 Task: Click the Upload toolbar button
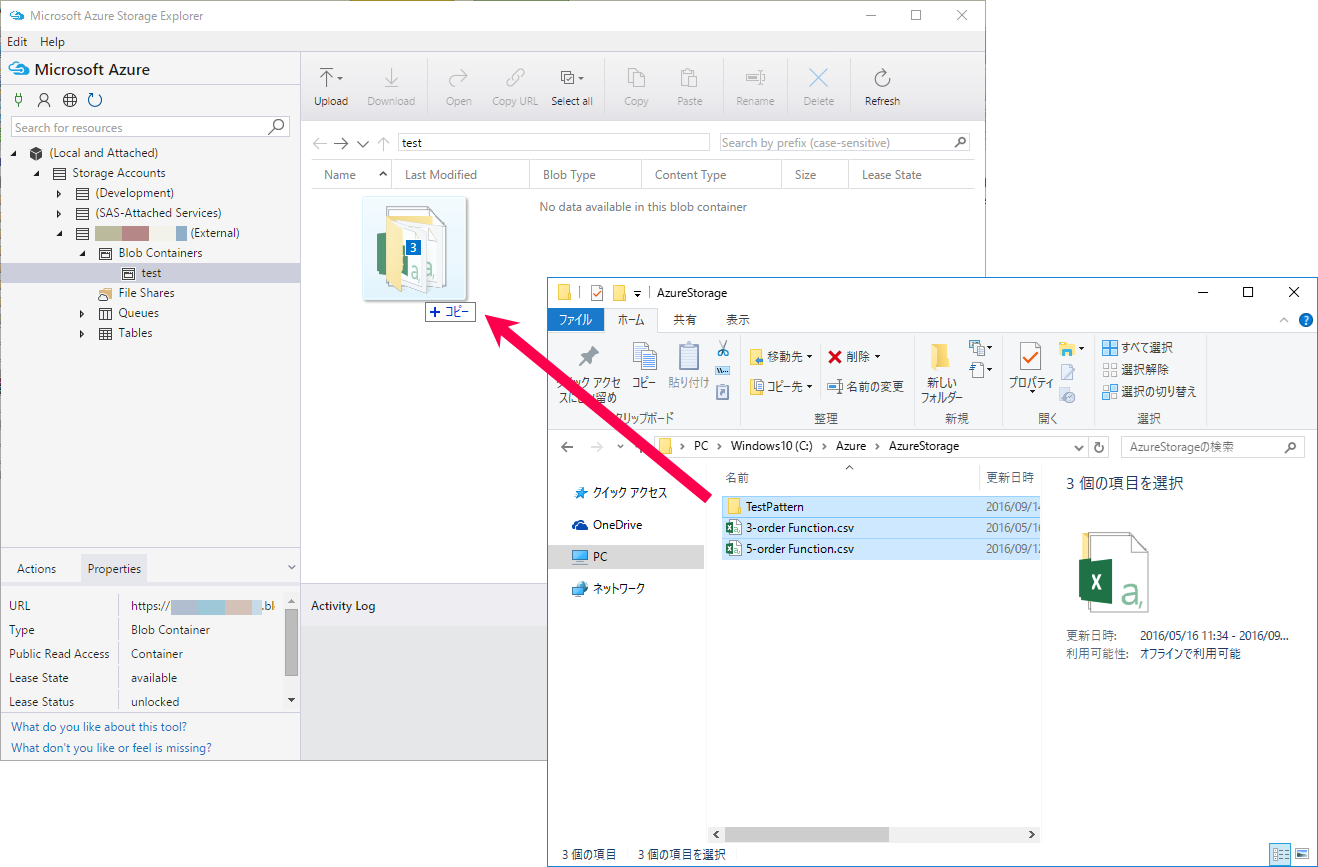331,87
